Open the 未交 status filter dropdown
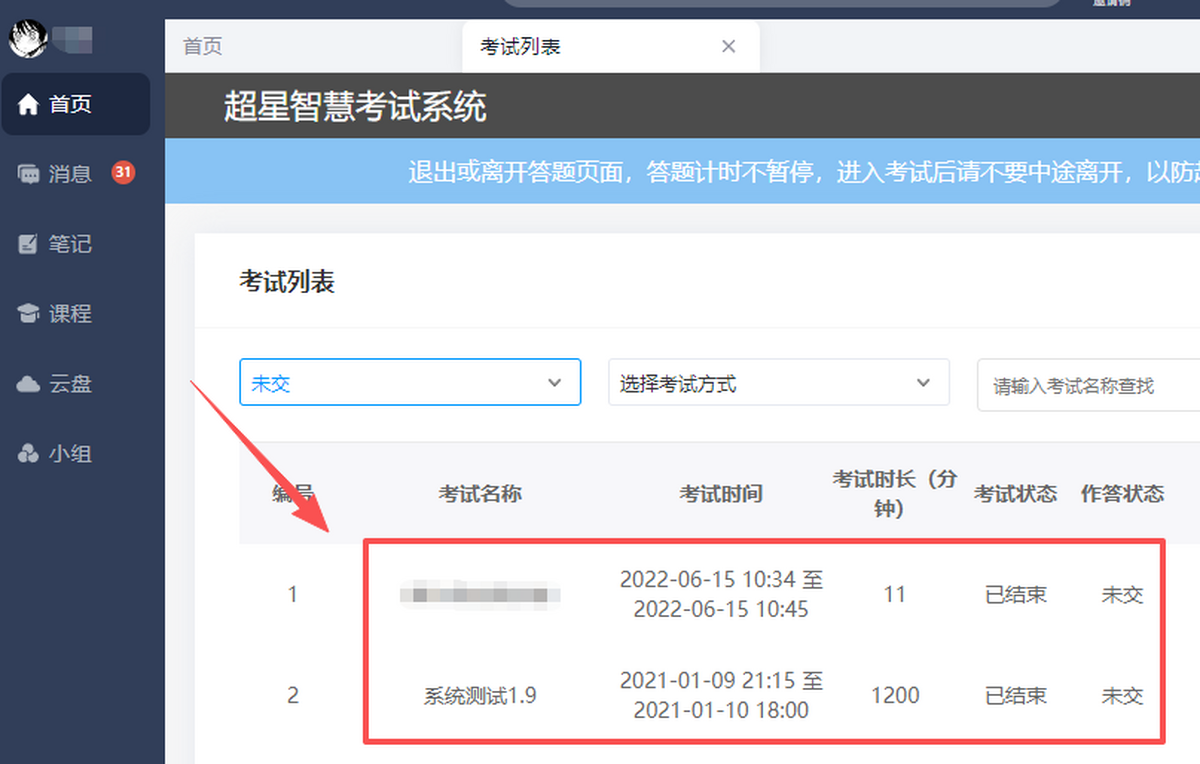 410,382
